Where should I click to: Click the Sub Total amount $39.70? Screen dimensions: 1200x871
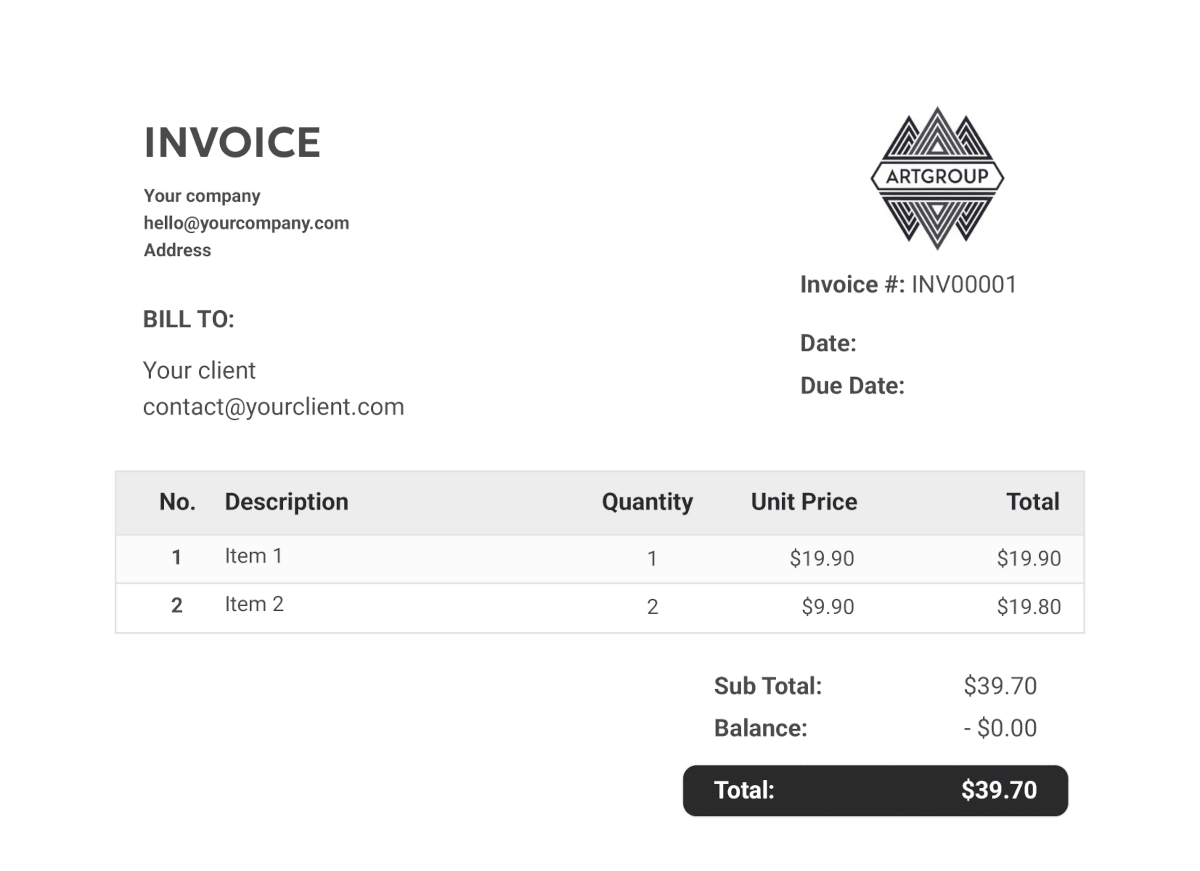pos(1000,686)
